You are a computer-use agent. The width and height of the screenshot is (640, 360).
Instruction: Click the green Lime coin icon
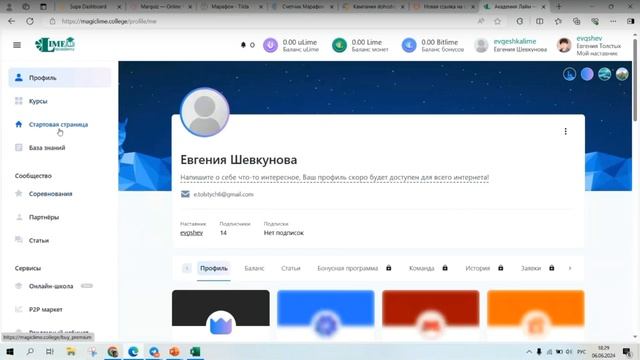pyautogui.click(x=339, y=45)
